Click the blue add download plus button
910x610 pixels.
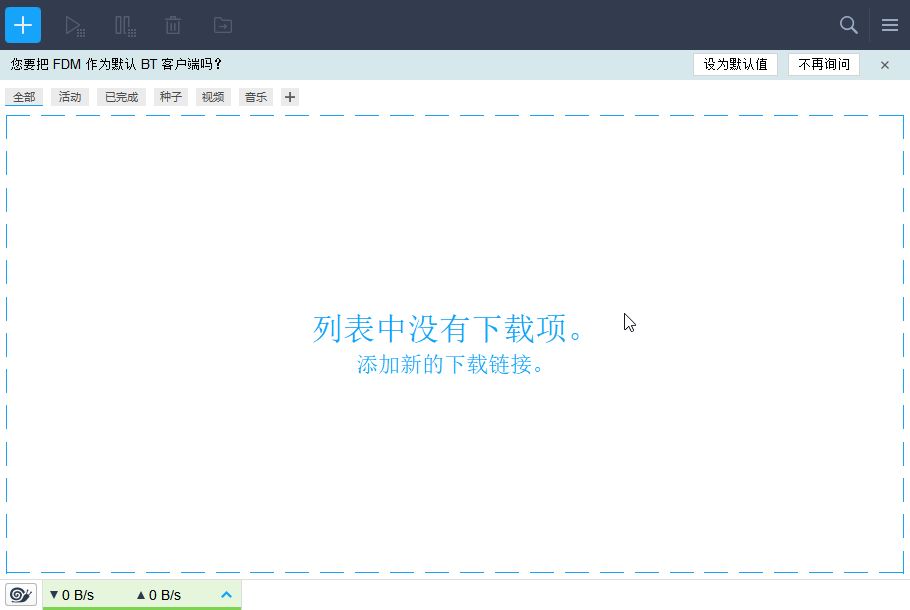[23, 25]
